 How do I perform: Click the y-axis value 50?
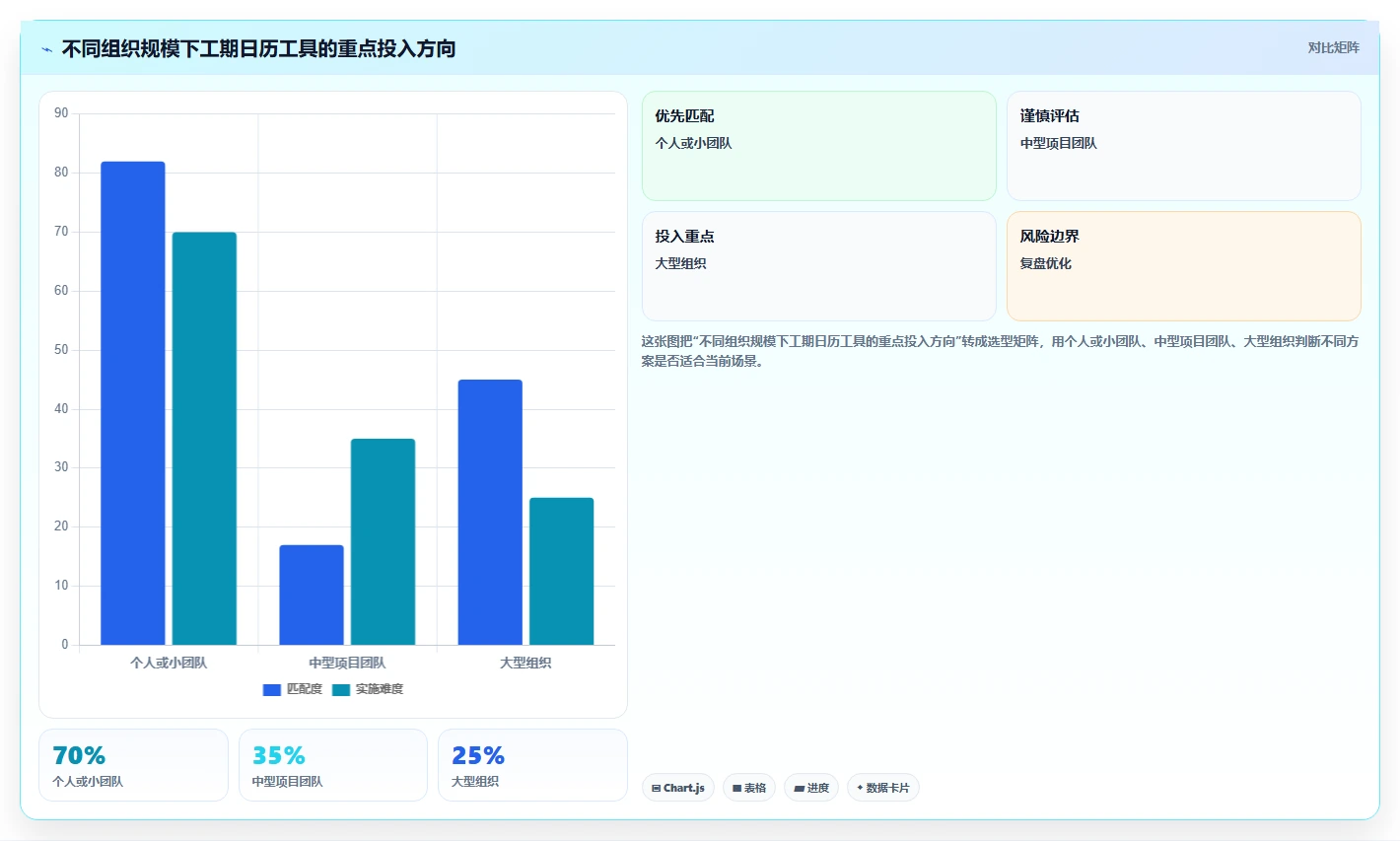pos(61,350)
